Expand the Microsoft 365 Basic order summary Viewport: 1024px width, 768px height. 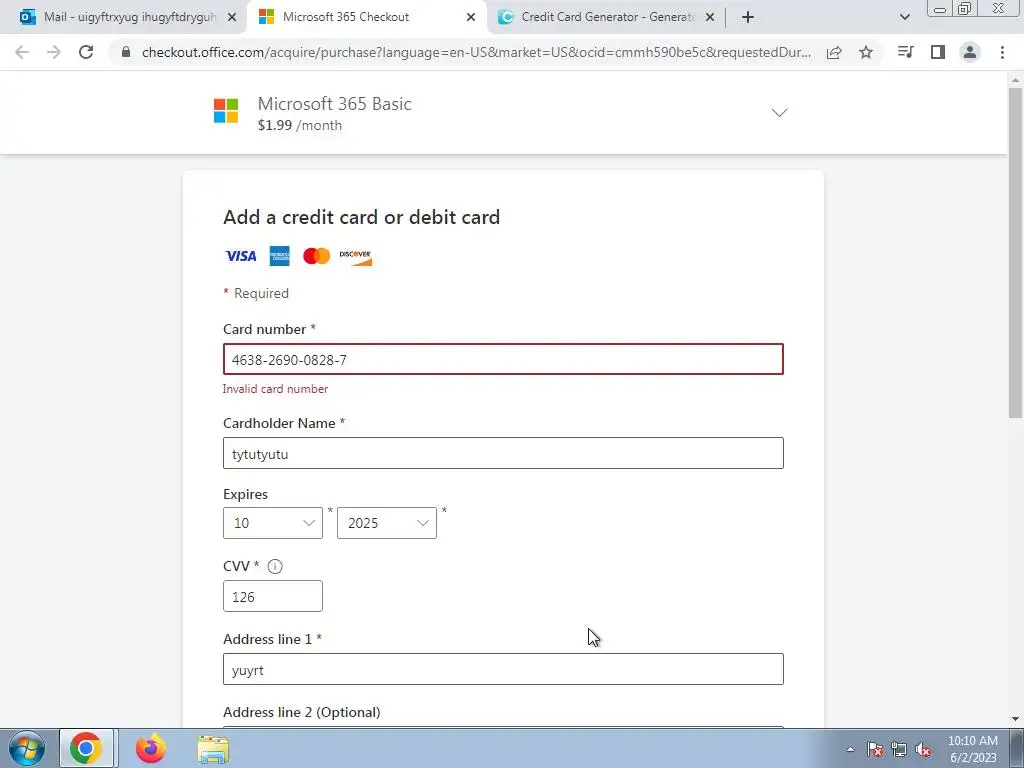click(x=779, y=112)
